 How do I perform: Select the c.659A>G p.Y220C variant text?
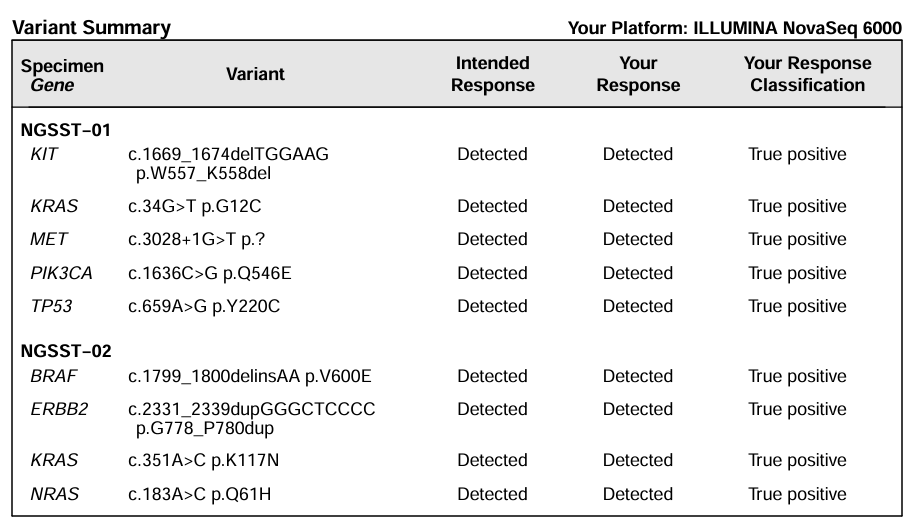[204, 306]
